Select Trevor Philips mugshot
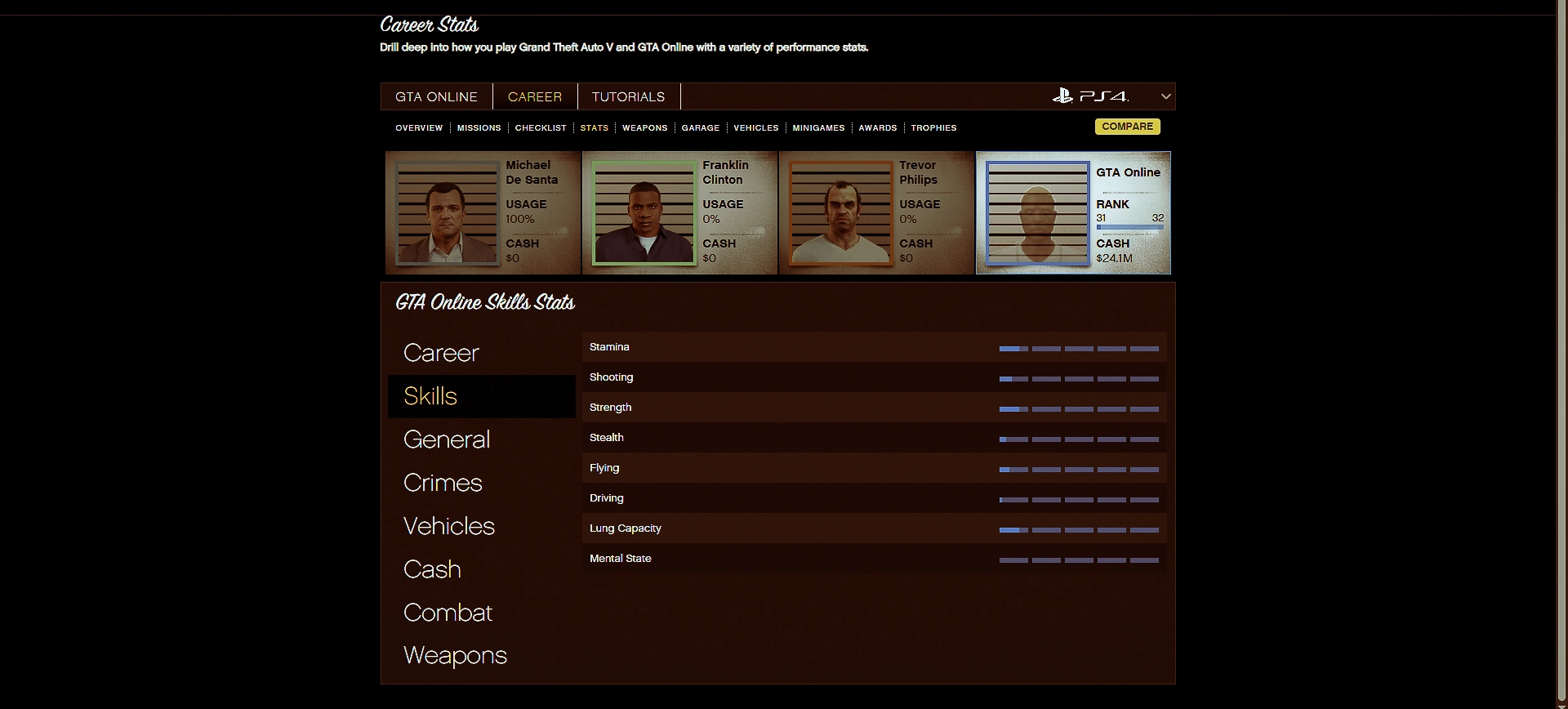The width and height of the screenshot is (1568, 709). pyautogui.click(x=841, y=213)
